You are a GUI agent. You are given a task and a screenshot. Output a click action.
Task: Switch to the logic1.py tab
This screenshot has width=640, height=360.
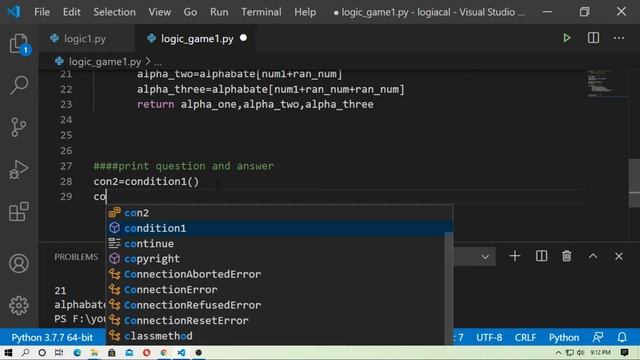(85, 39)
